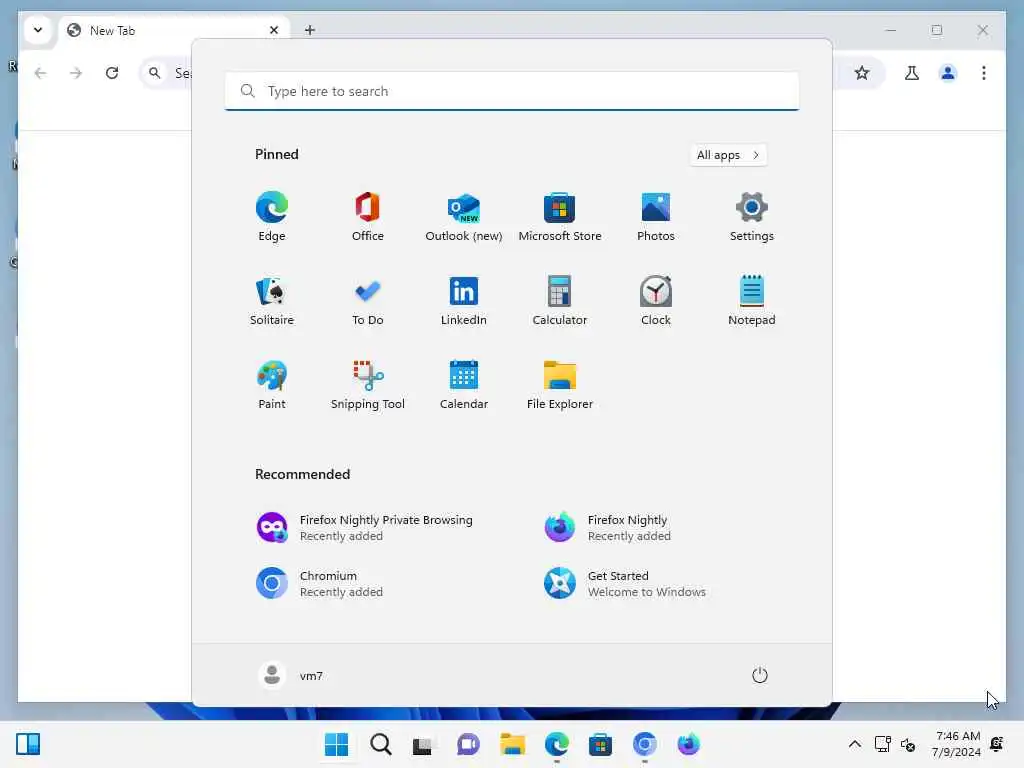
Task: Open Firefox Nightly from the taskbar
Action: [x=688, y=744]
